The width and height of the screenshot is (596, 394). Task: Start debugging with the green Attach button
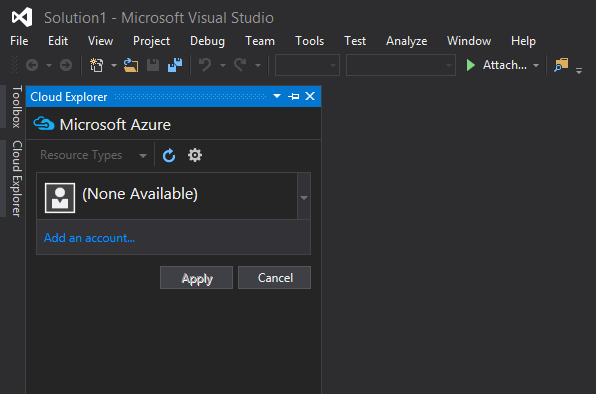pyautogui.click(x=496, y=65)
